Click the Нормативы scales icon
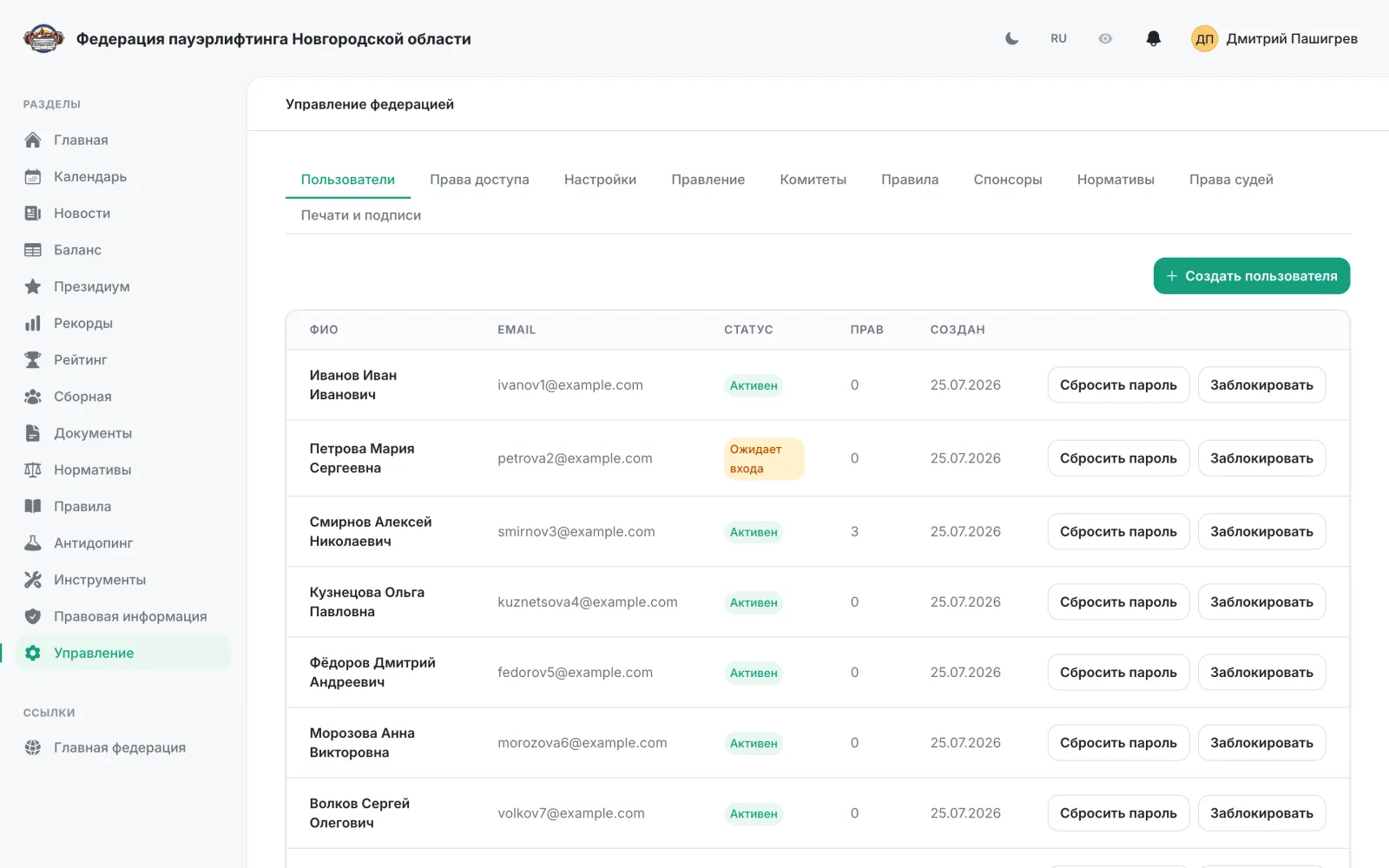This screenshot has height=868, width=1389. pos(33,470)
